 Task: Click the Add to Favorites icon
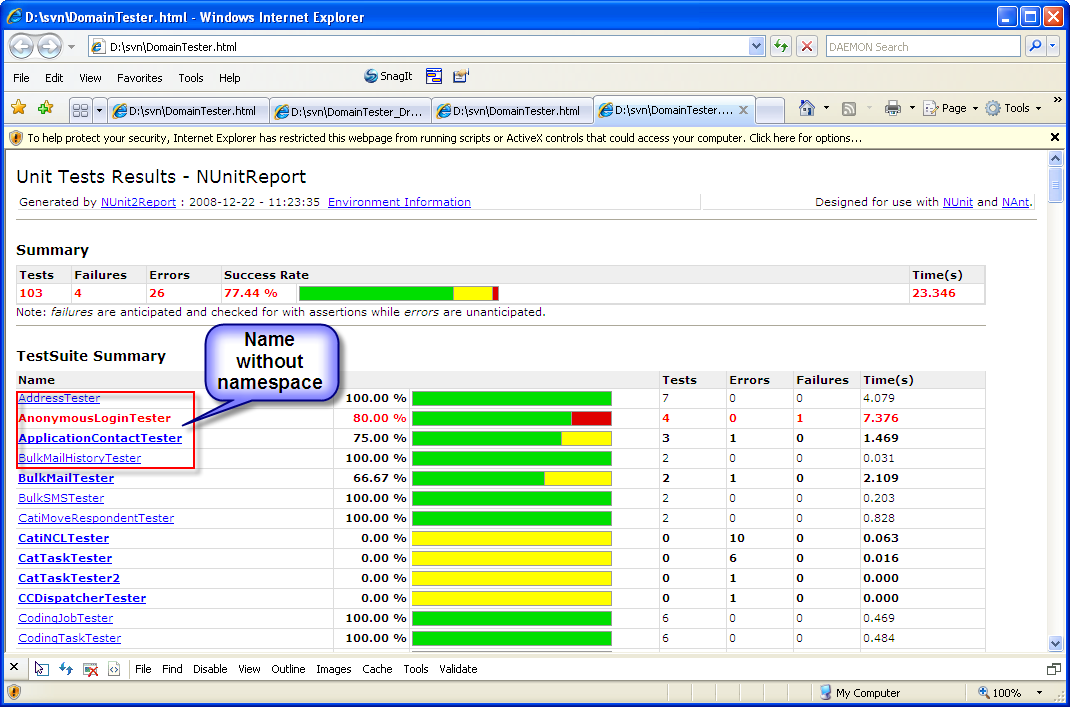pyautogui.click(x=45, y=108)
